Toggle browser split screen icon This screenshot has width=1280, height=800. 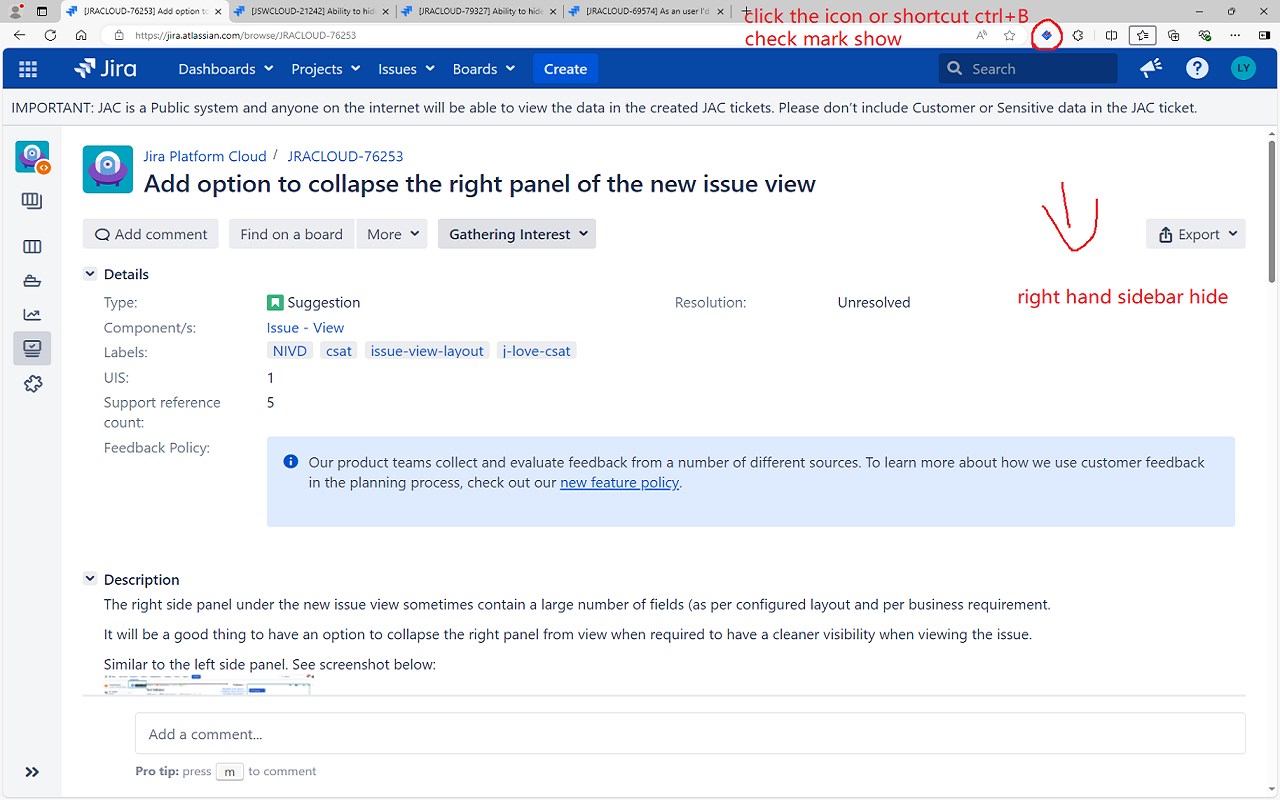tap(1112, 35)
